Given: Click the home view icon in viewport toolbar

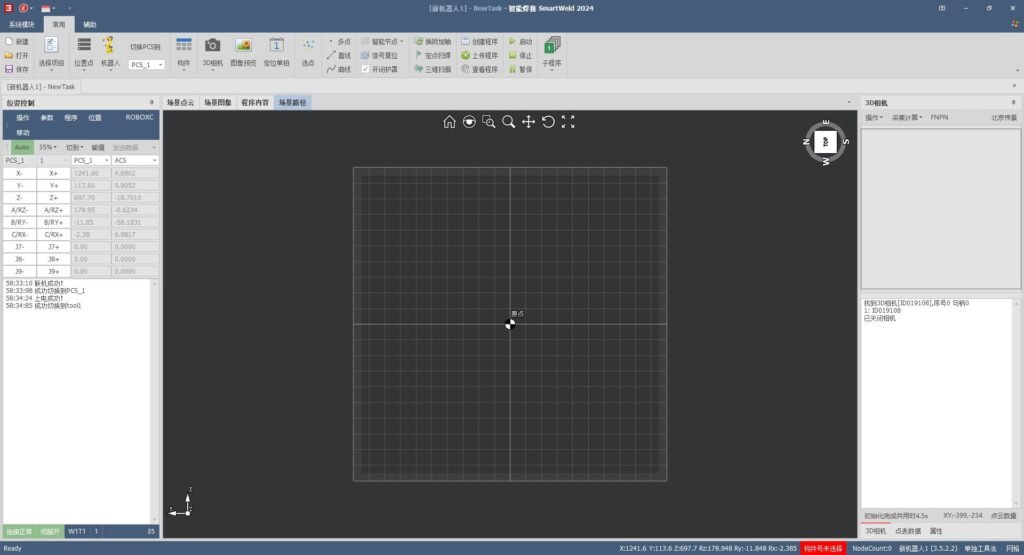Looking at the screenshot, I should pos(449,121).
